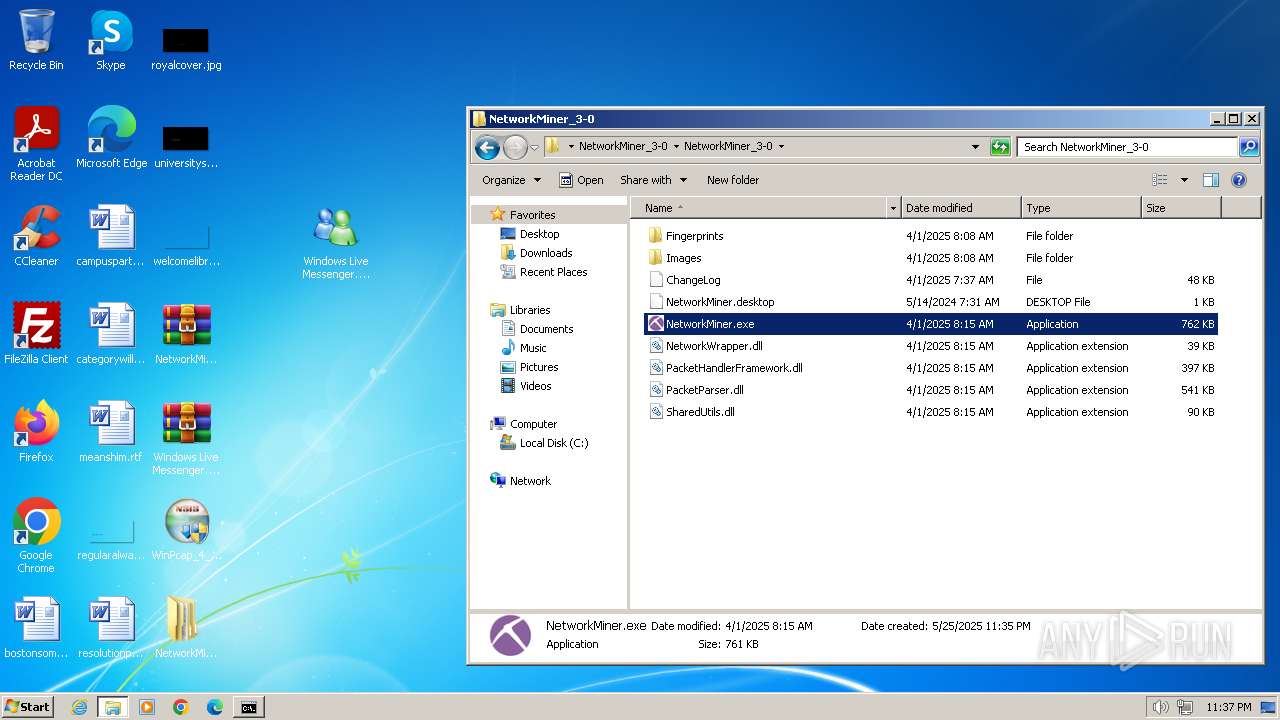The image size is (1280, 720).
Task: Click the volume tray icon
Action: coord(1160,707)
